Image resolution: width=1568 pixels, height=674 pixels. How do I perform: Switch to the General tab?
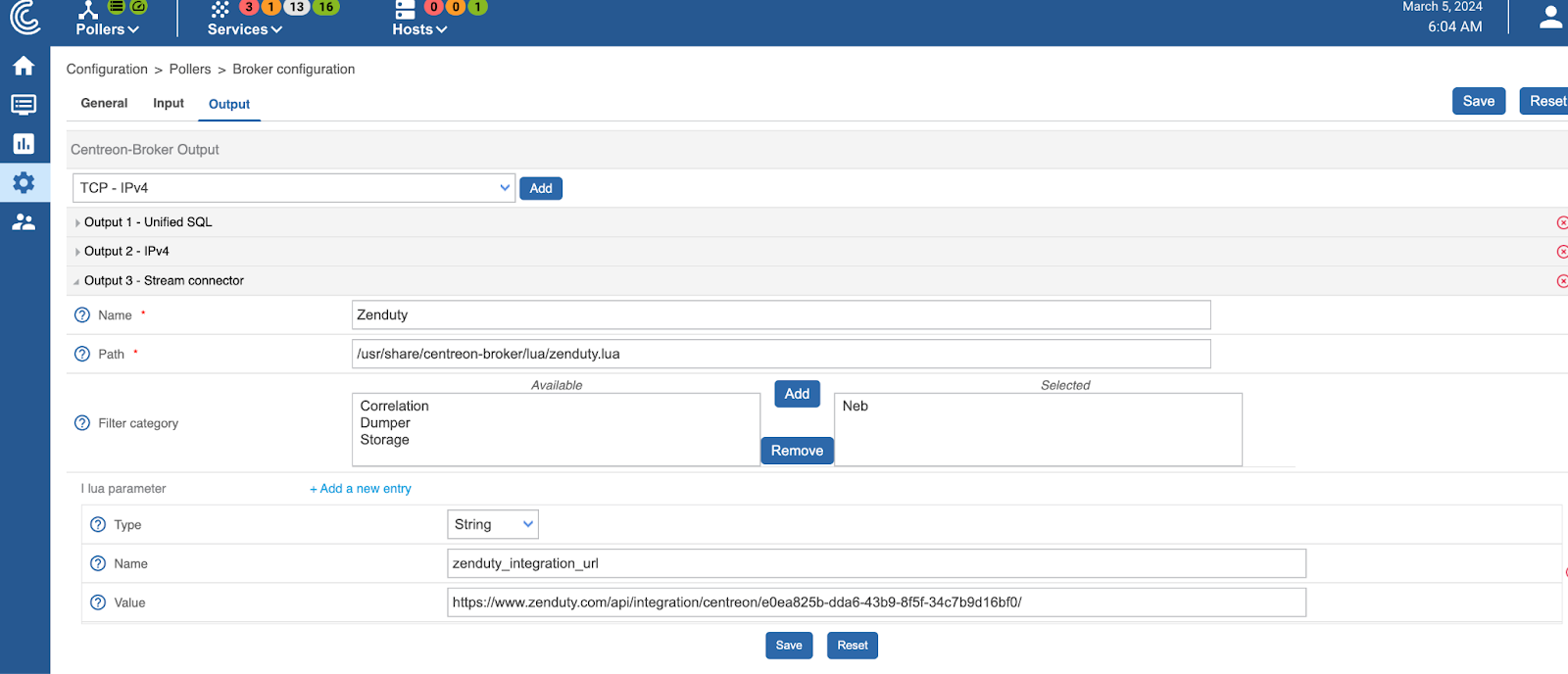tap(104, 103)
